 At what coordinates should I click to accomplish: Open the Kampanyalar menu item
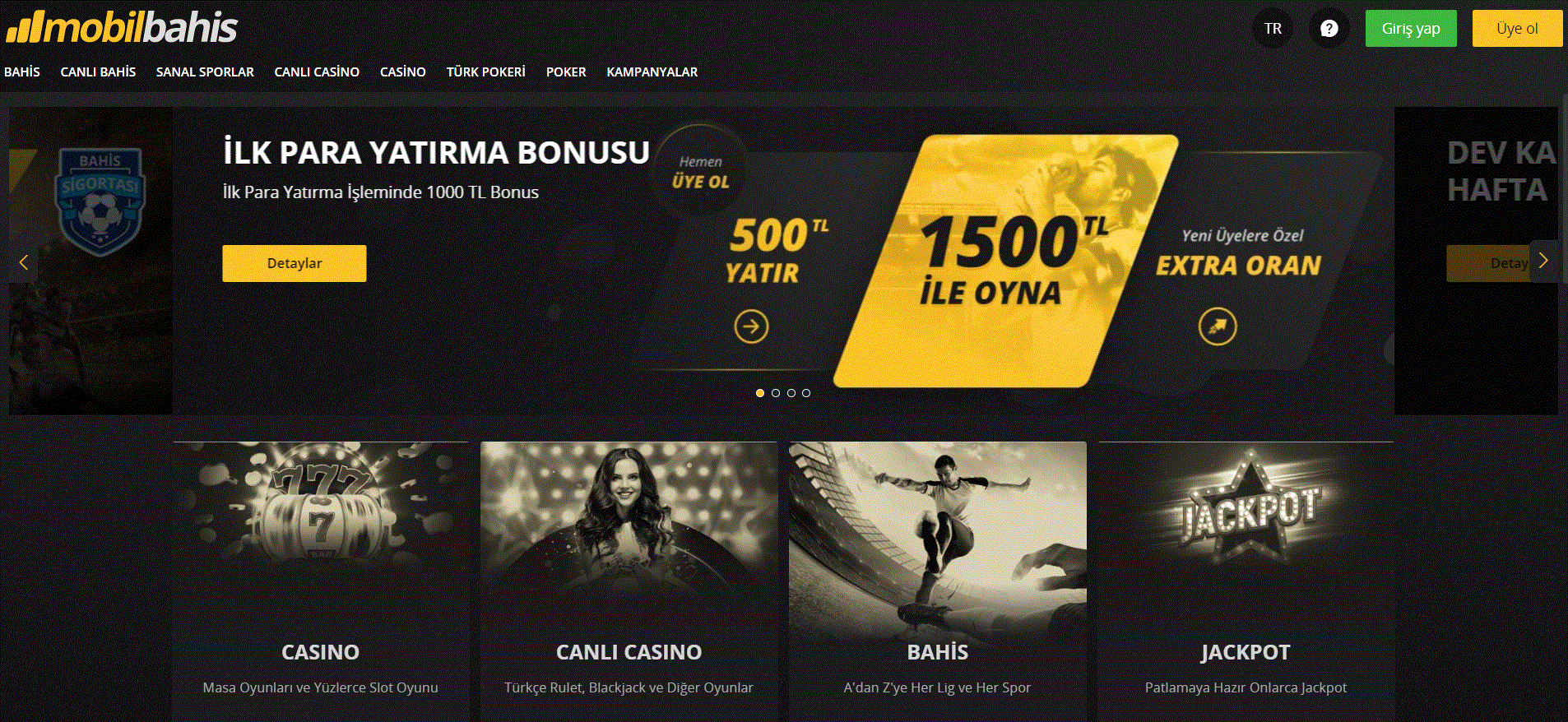(652, 72)
